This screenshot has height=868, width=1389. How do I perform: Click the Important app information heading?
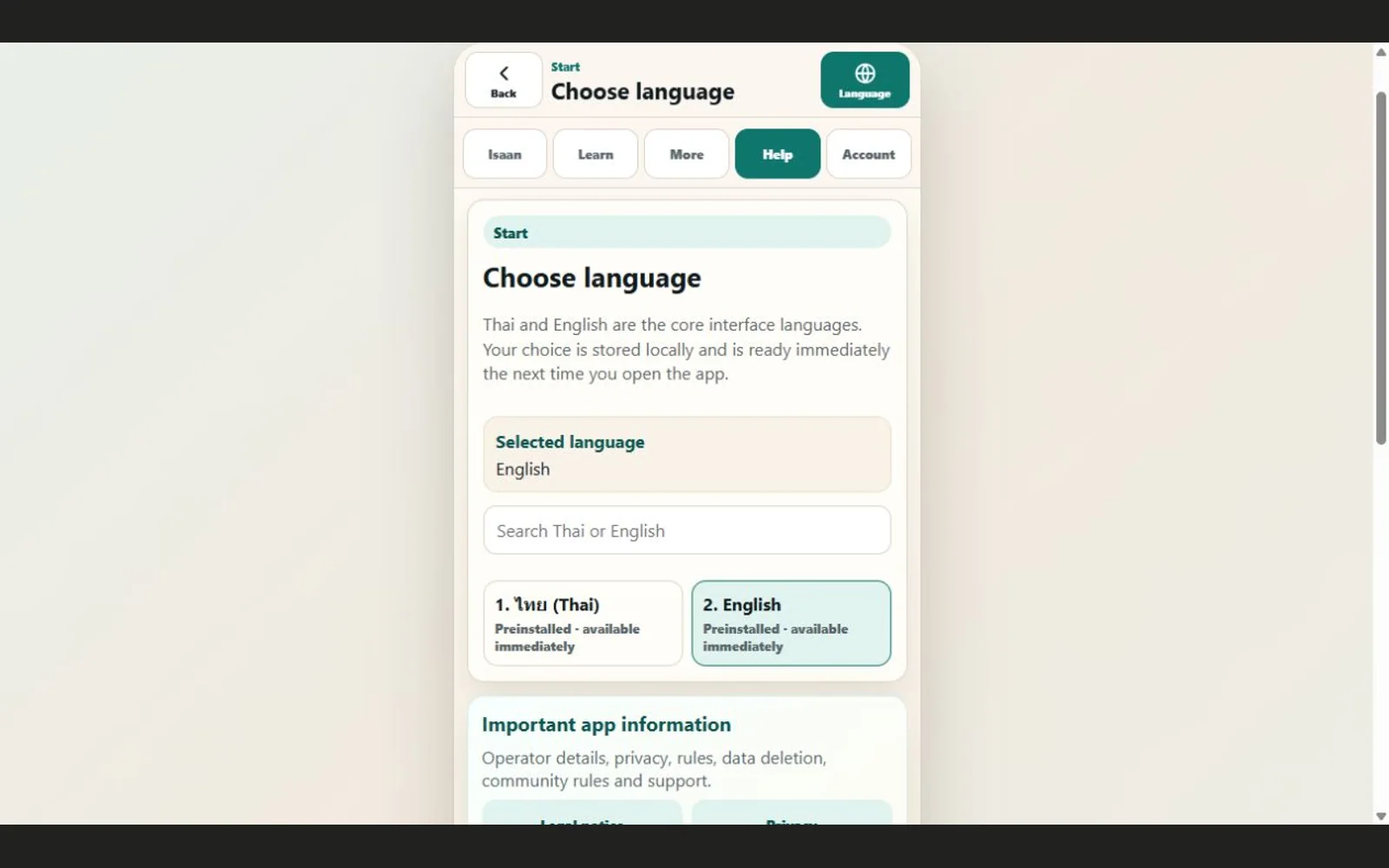point(606,725)
